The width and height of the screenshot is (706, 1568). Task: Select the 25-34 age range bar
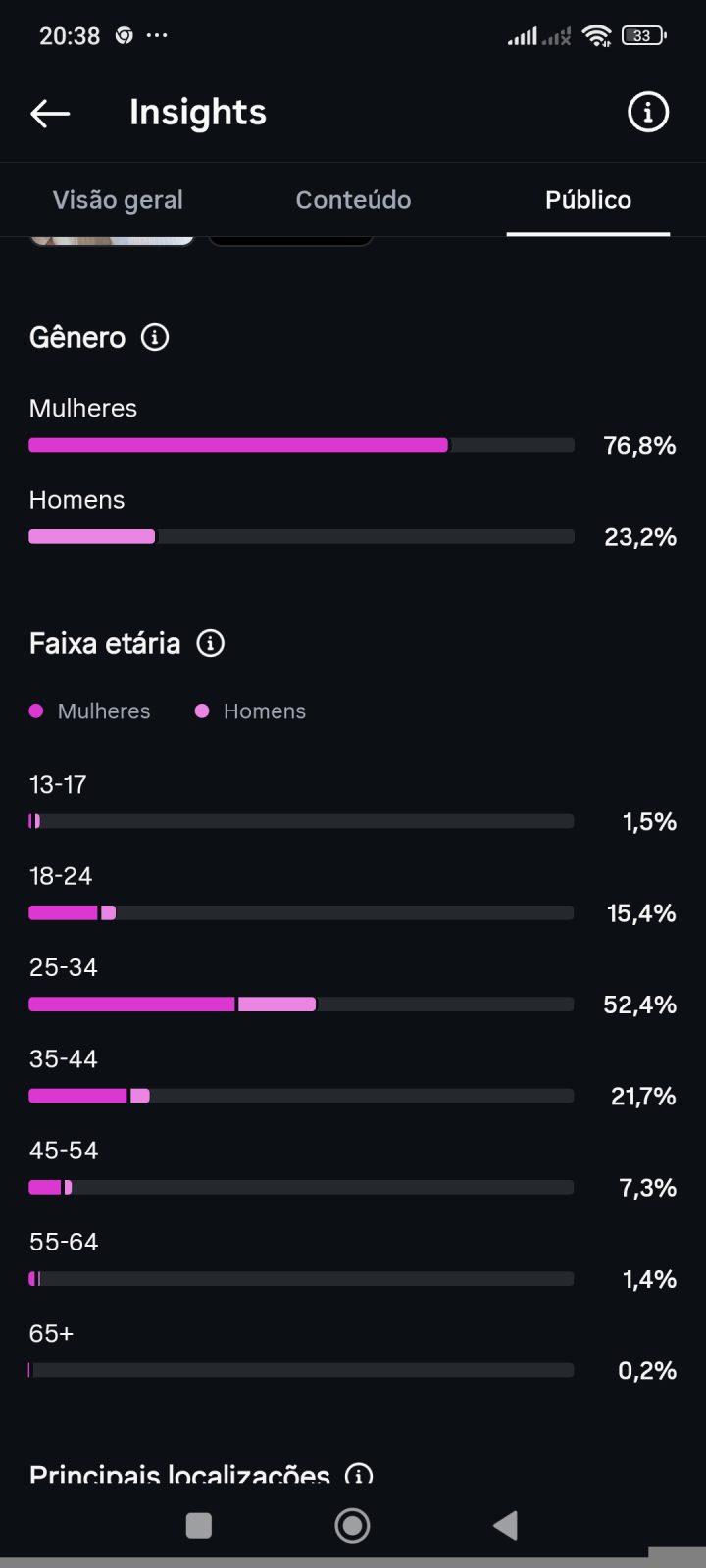pos(302,1004)
